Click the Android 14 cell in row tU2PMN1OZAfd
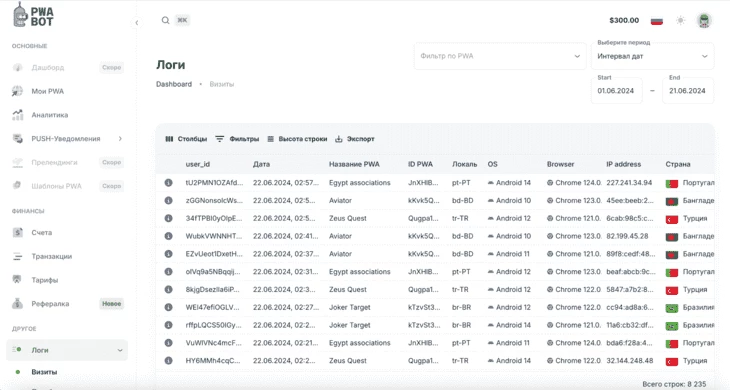The image size is (730, 390). [509, 183]
